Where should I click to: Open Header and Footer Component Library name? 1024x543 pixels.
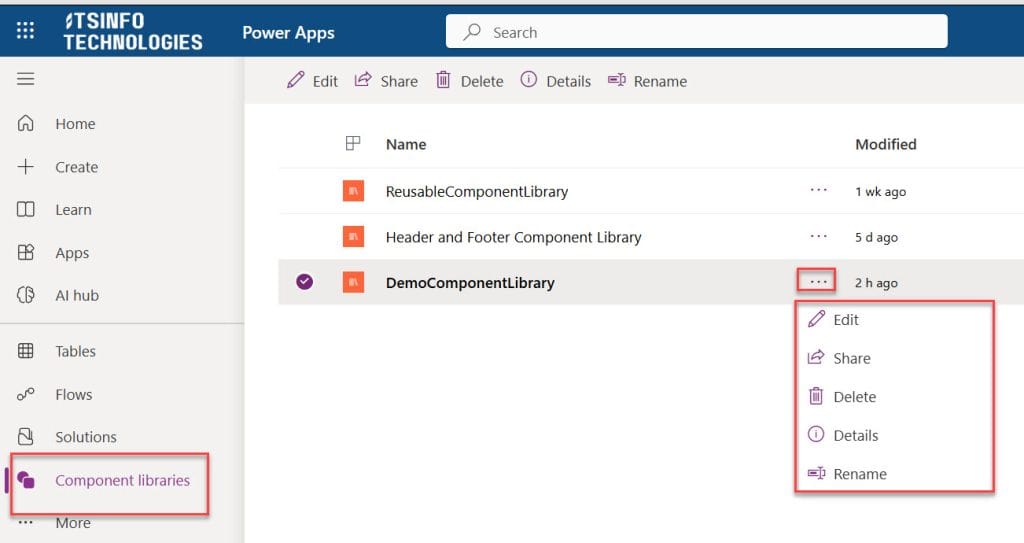click(513, 237)
